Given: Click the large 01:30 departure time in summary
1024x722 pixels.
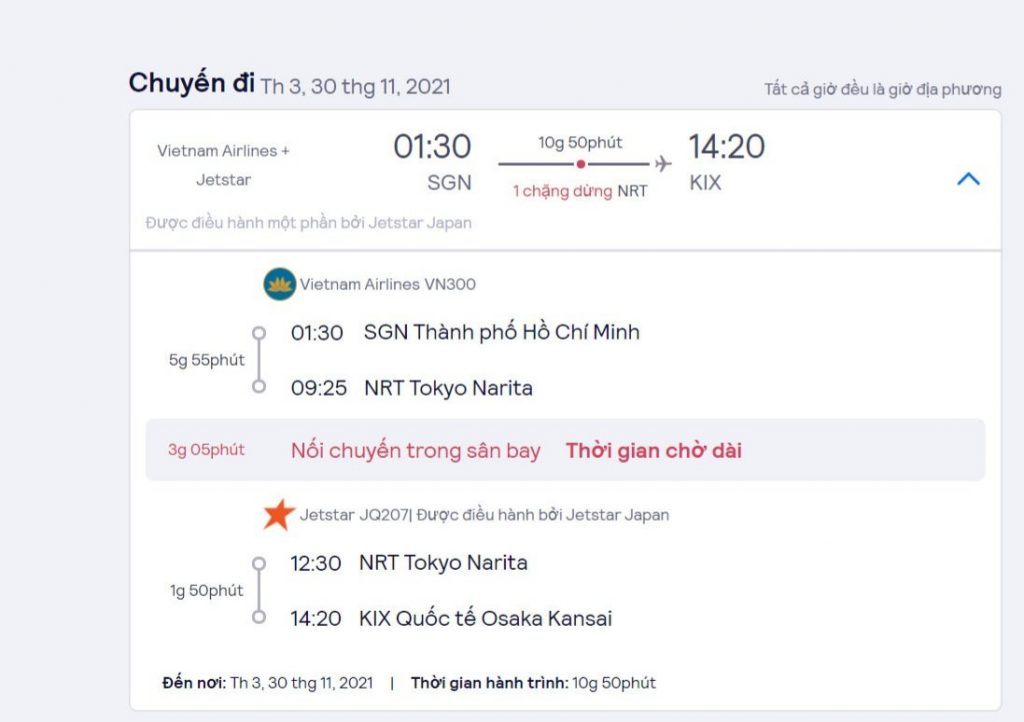Looking at the screenshot, I should 432,147.
